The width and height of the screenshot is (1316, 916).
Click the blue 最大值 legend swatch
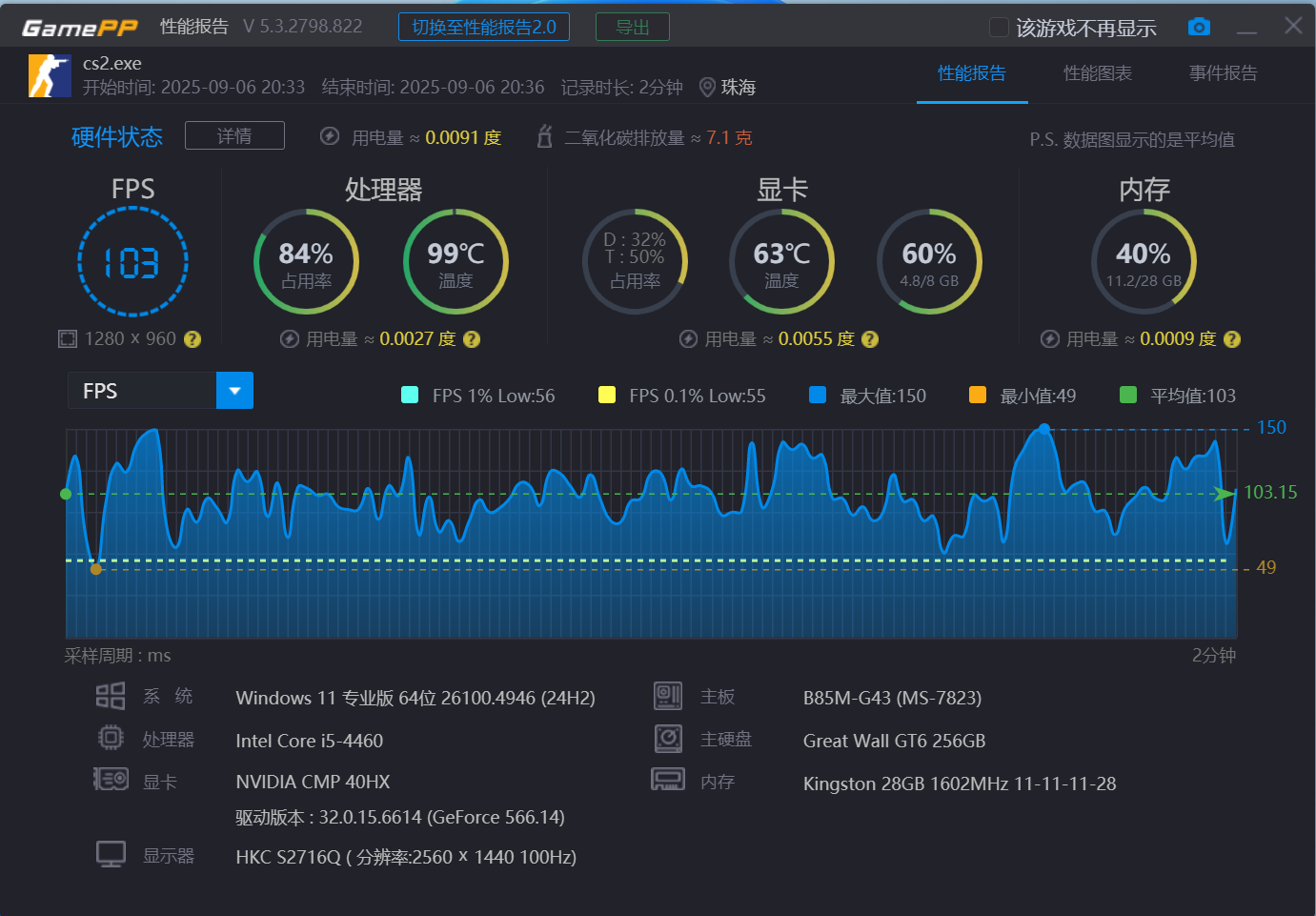[818, 395]
